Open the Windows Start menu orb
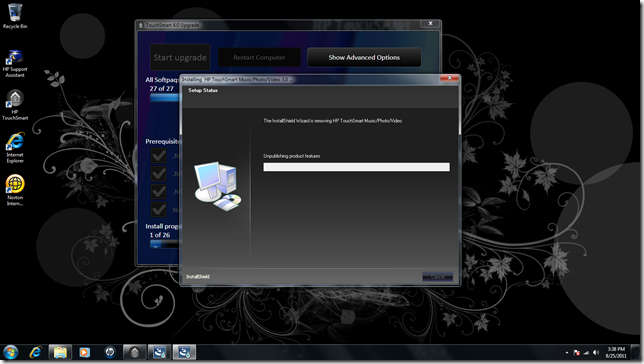This screenshot has height=364, width=644. tap(11, 352)
